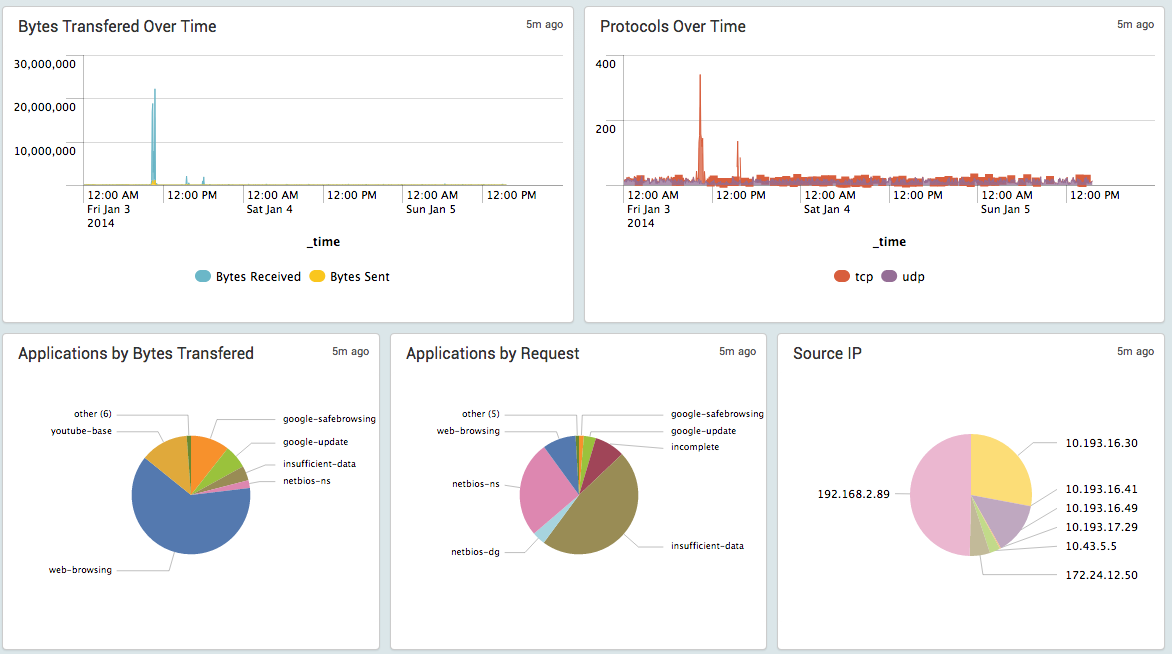This screenshot has height=654, width=1172.
Task: Open the Protocols Over Time panel title
Action: click(x=671, y=27)
